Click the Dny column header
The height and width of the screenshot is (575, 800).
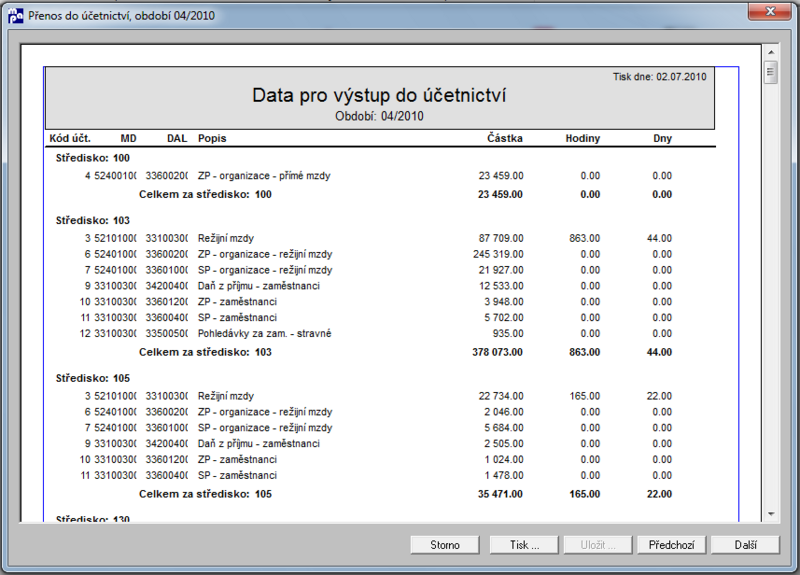click(662, 138)
